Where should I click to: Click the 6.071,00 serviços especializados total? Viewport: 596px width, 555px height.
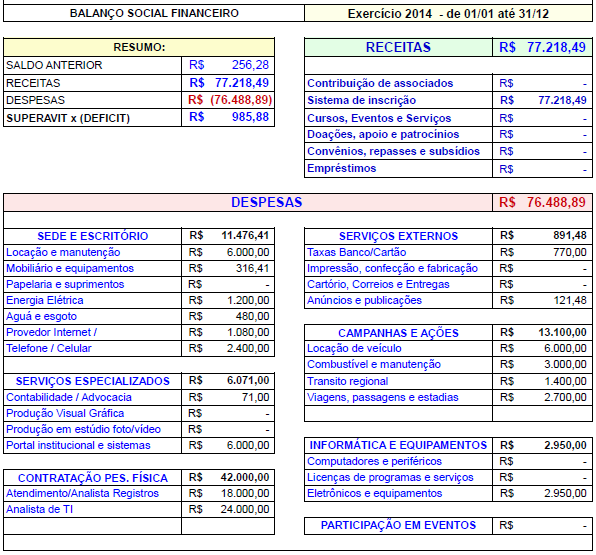click(x=248, y=381)
